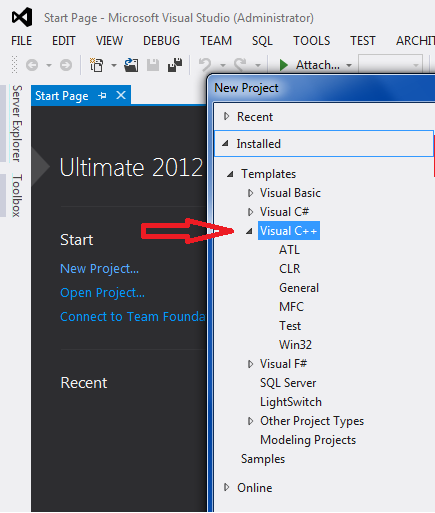Screen dimensions: 435x513
Task: Expand the Visual F# node
Action: tap(250, 364)
